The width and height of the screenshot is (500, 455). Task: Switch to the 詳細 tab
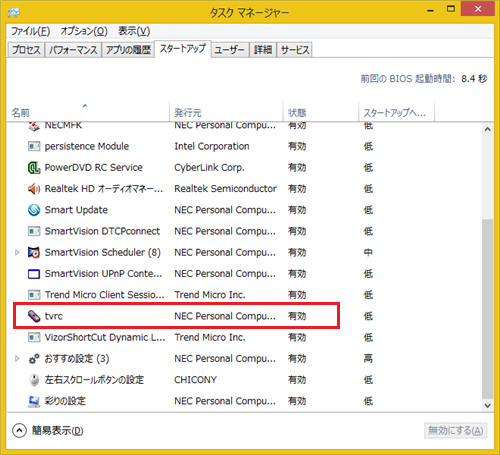(263, 50)
